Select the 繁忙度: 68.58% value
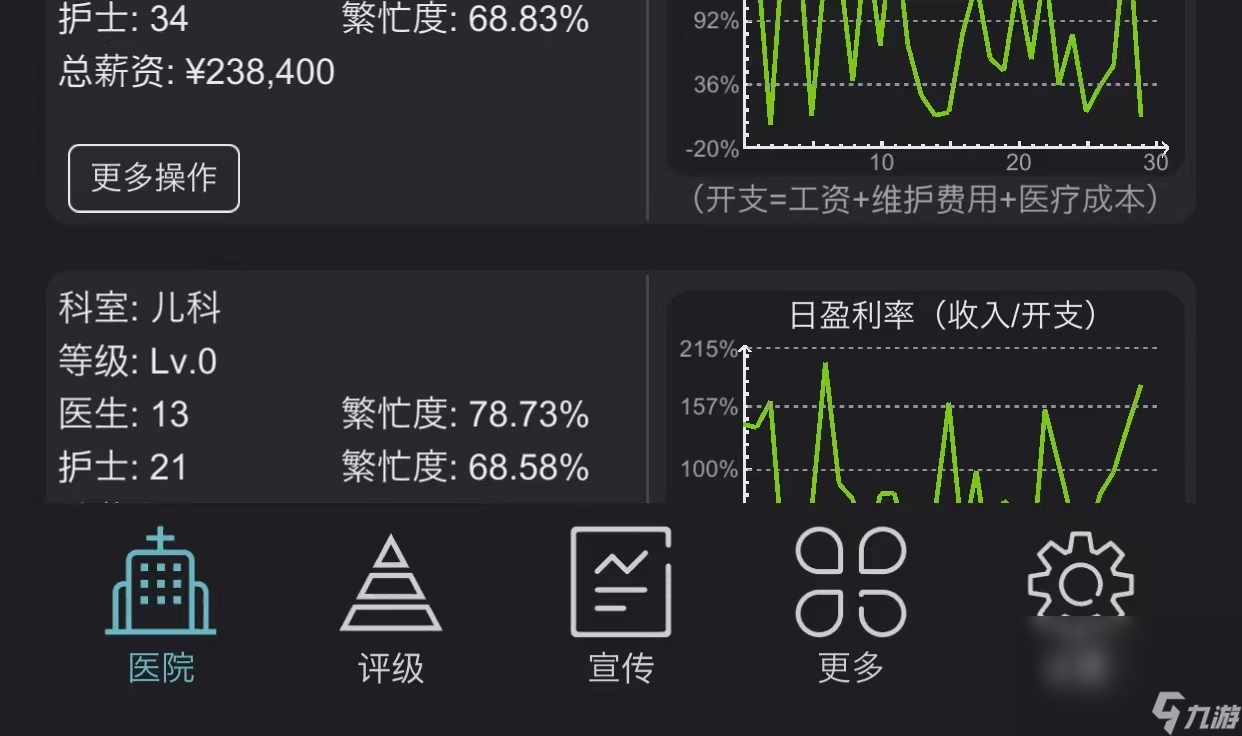The width and height of the screenshot is (1242, 736). pyautogui.click(x=465, y=467)
